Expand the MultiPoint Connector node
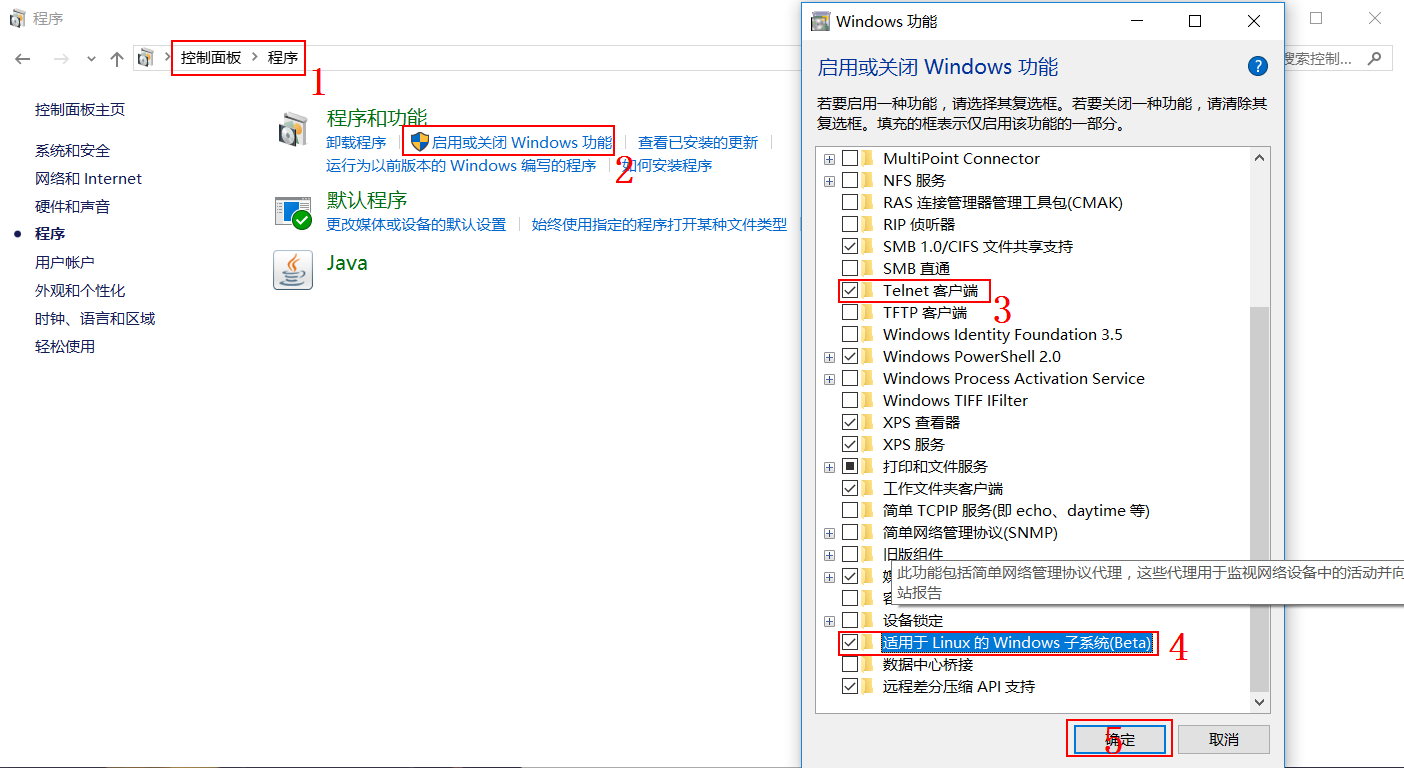Screen dimensions: 1404x768 coord(829,159)
